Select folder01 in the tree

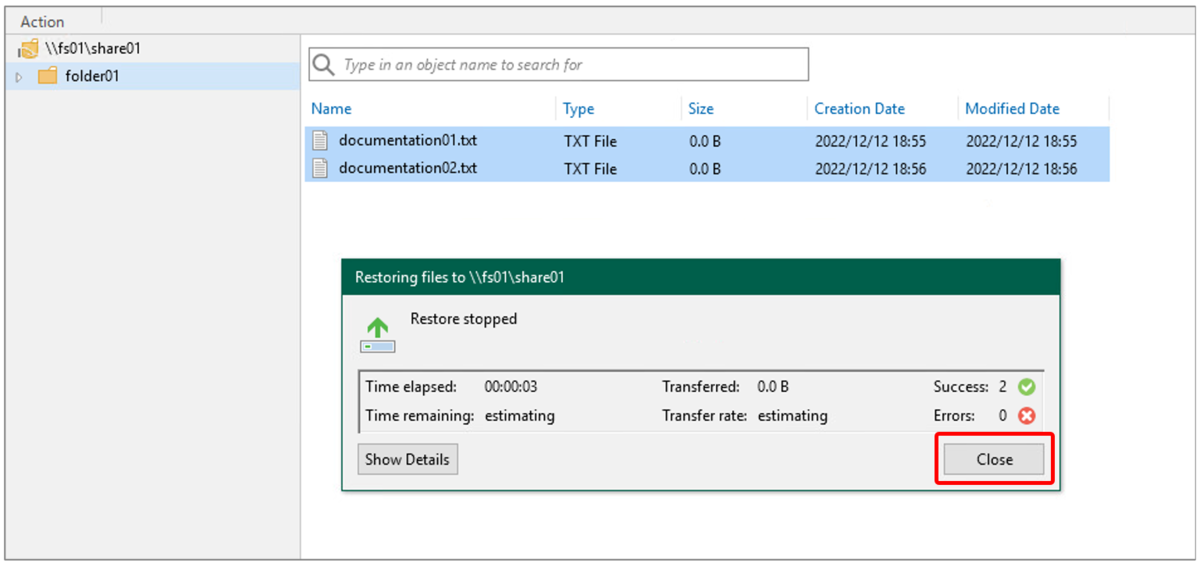[92, 76]
